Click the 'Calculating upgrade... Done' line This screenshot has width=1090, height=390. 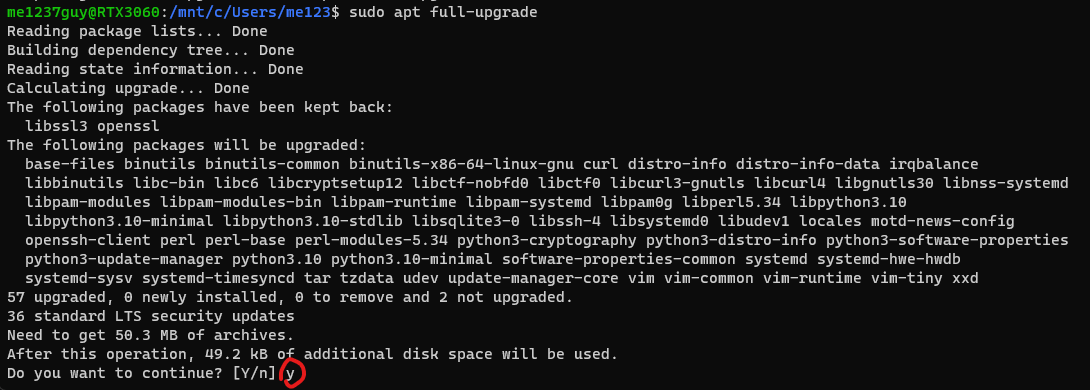pyautogui.click(x=128, y=88)
